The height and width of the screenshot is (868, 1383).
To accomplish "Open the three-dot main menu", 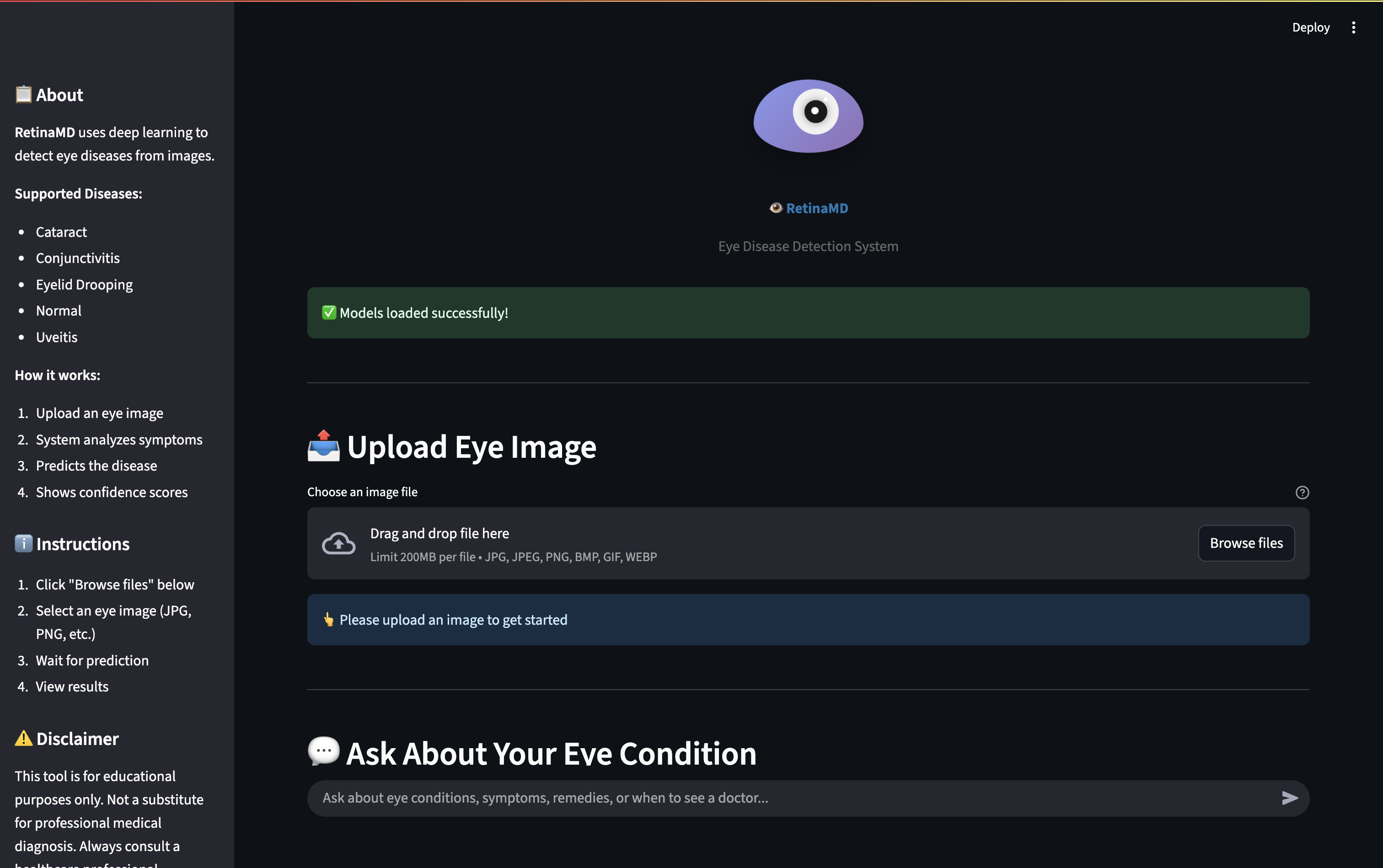I will click(1353, 27).
